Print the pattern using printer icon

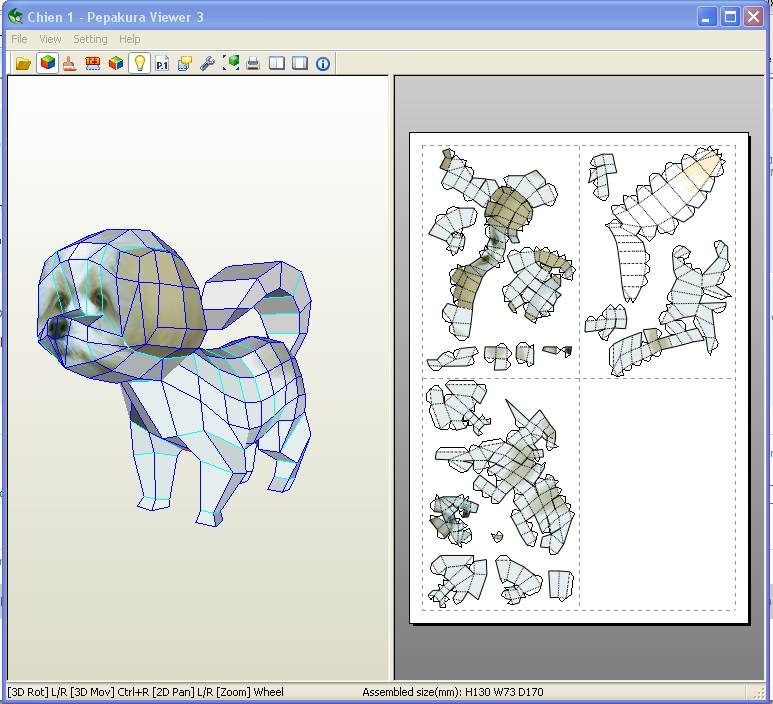(254, 63)
